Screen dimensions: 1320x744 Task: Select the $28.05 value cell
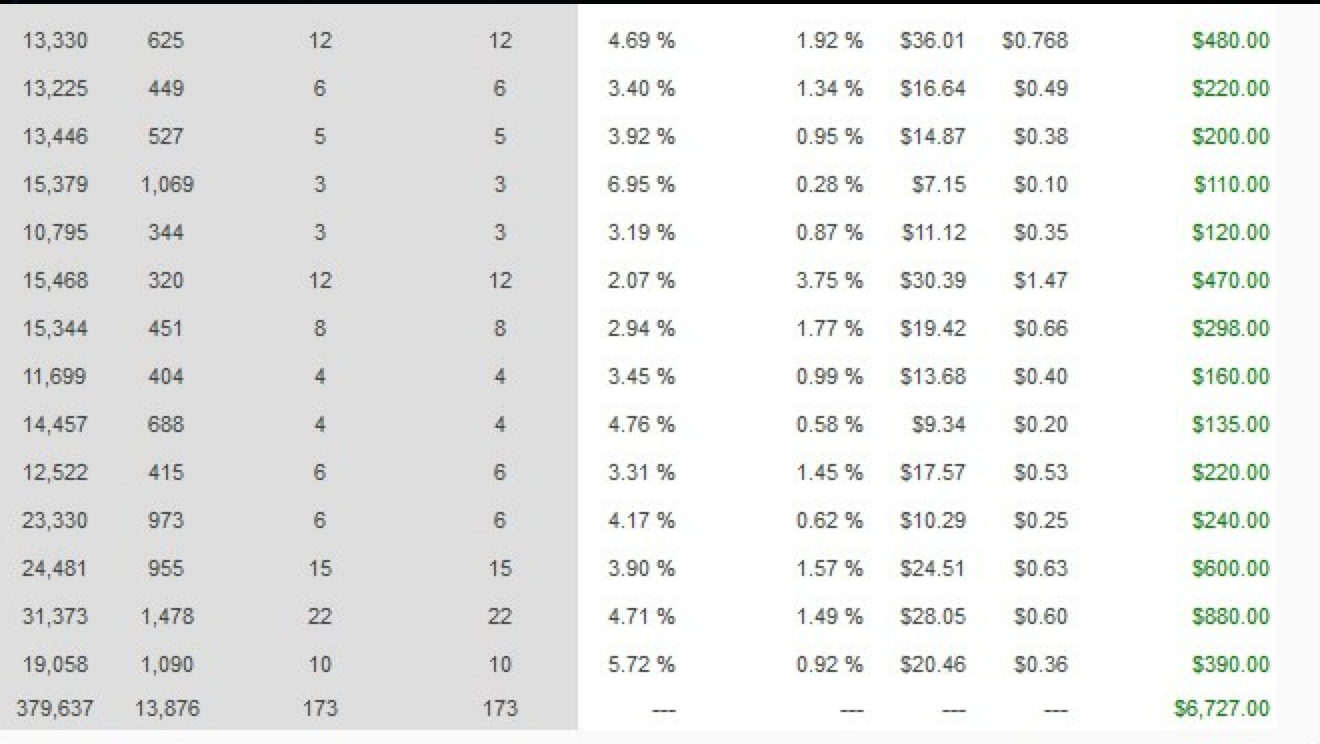tap(932, 617)
